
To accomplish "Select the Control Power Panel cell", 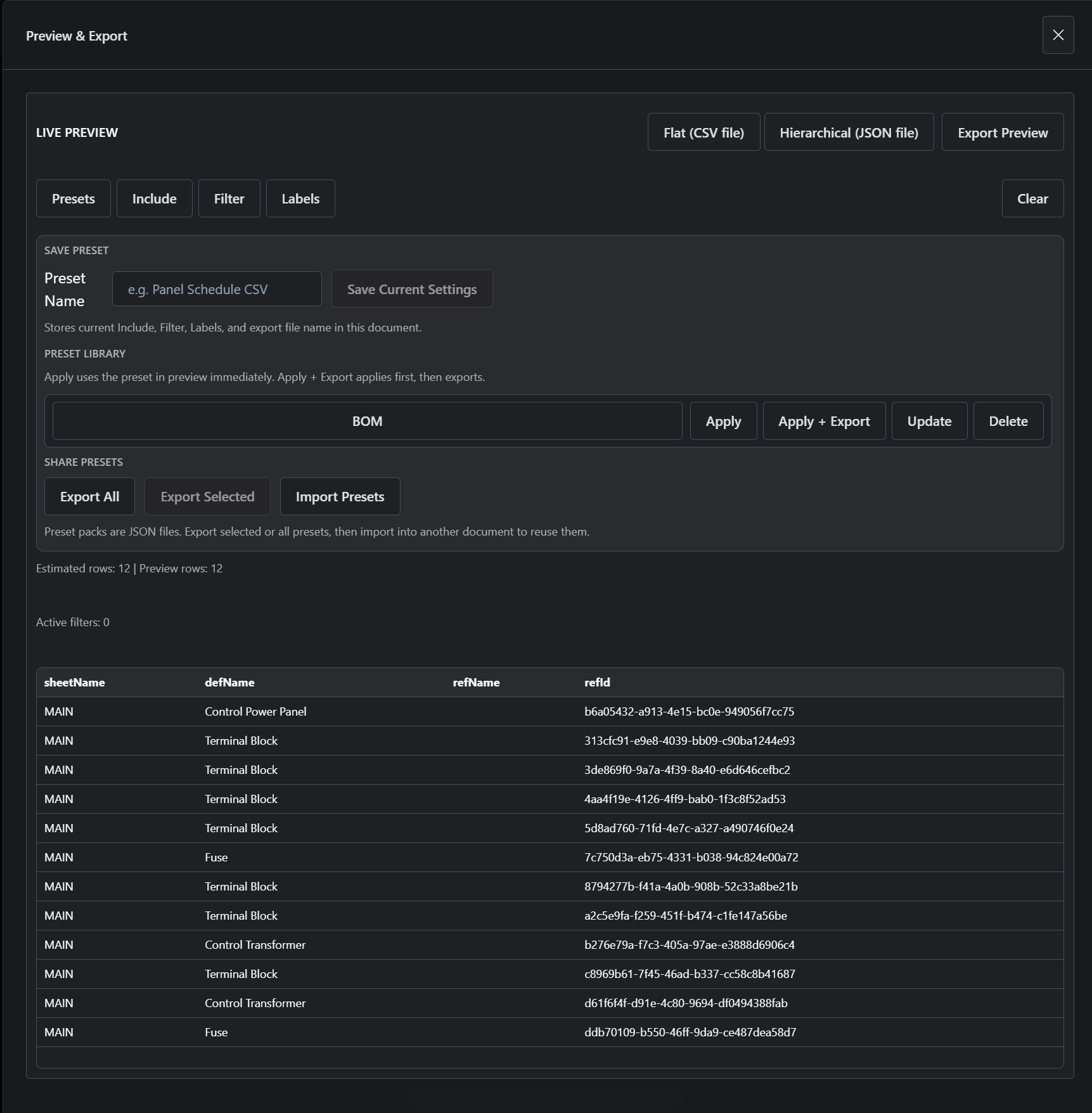I will pyautogui.click(x=255, y=712).
